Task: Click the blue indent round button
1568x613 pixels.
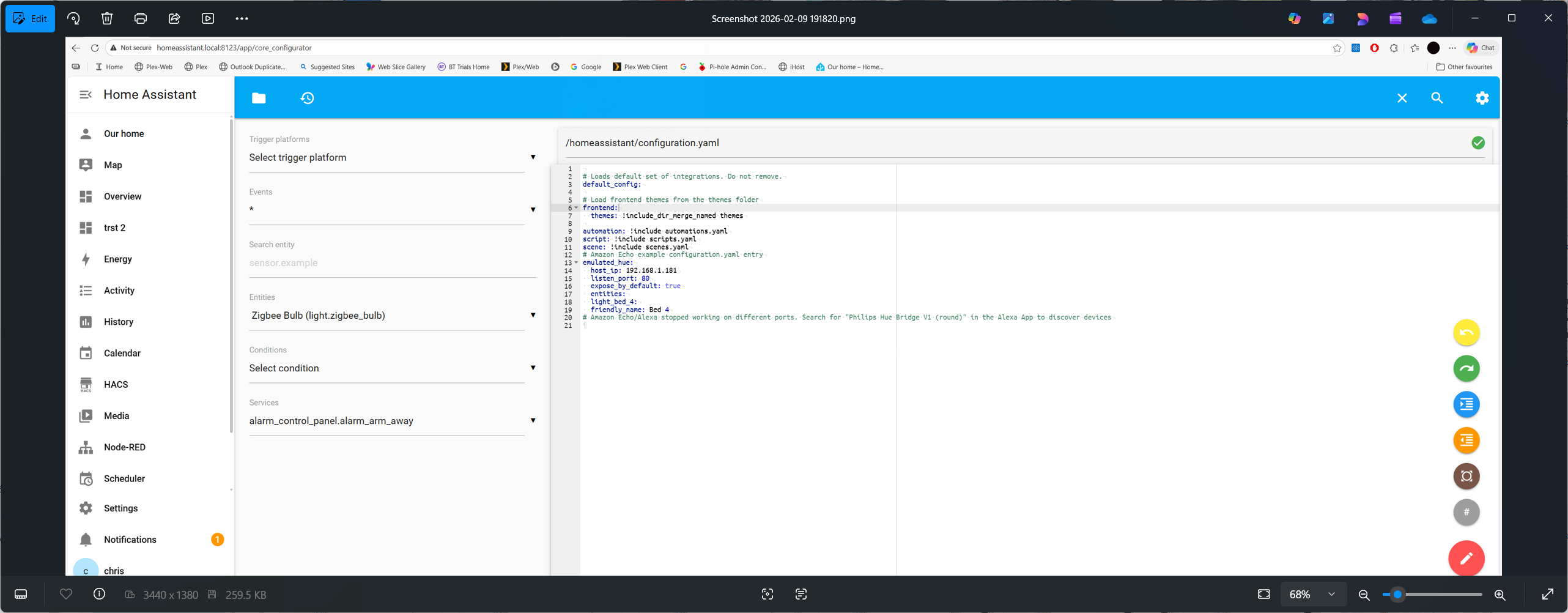Action: click(1466, 404)
